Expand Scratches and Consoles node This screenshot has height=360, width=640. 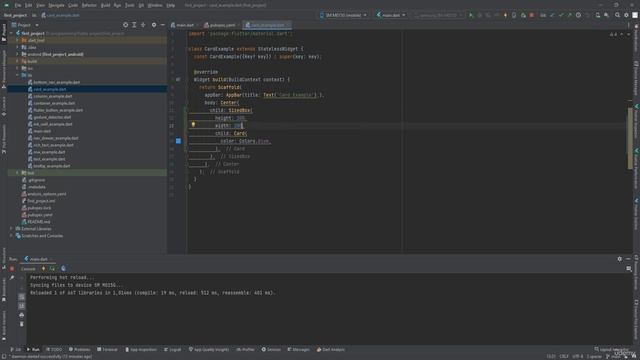11,236
